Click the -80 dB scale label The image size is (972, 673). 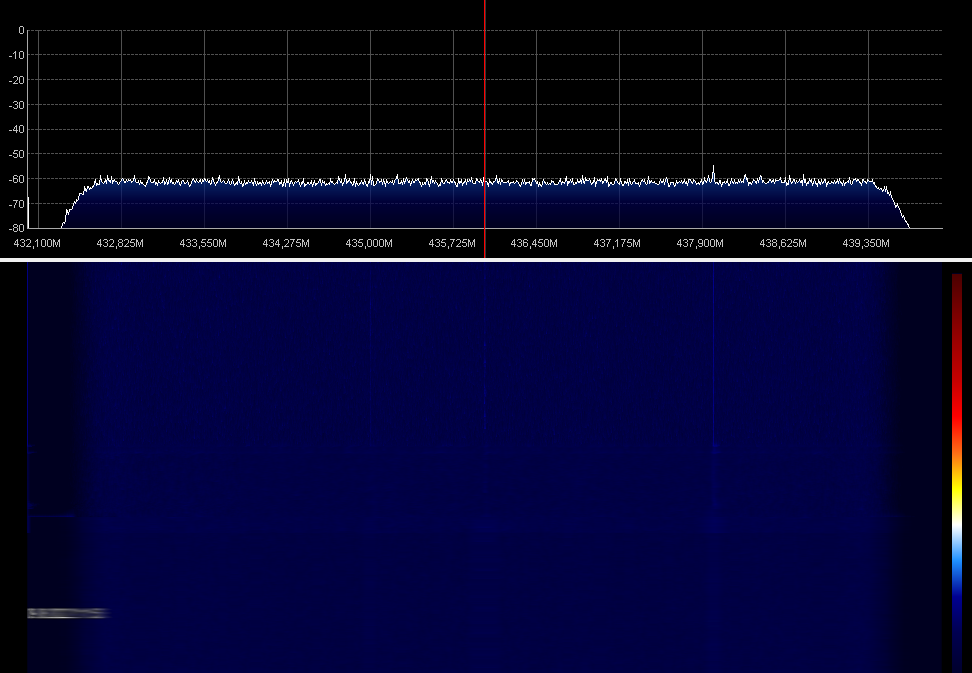[17, 228]
